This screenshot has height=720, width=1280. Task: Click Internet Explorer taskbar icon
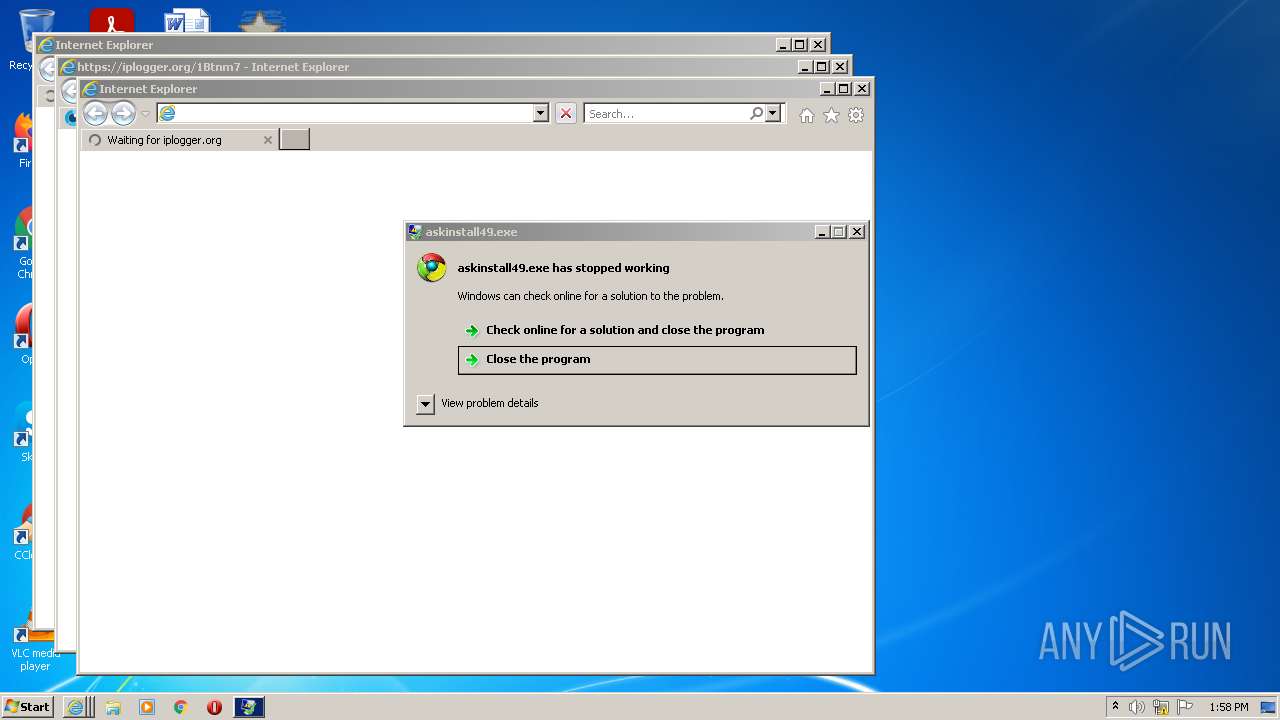click(76, 707)
